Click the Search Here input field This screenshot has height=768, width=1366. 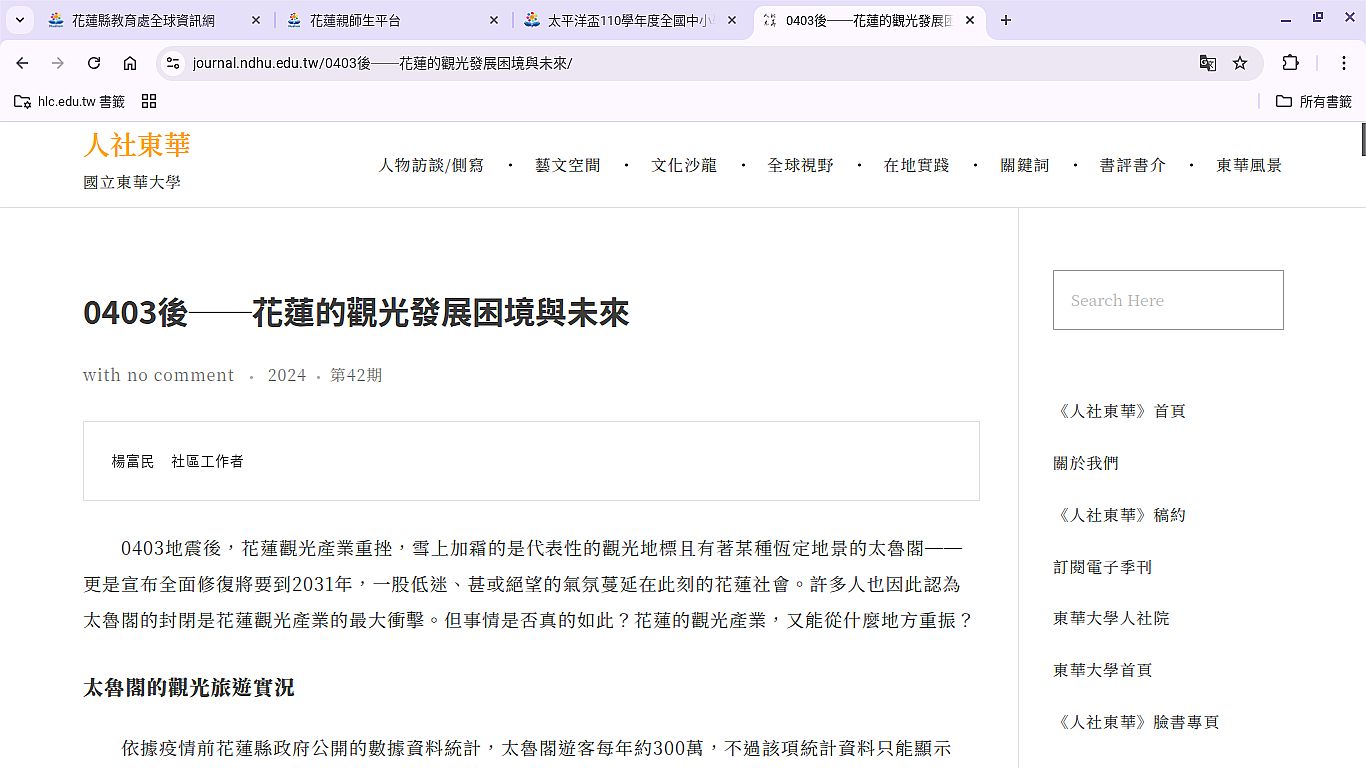coord(1167,300)
